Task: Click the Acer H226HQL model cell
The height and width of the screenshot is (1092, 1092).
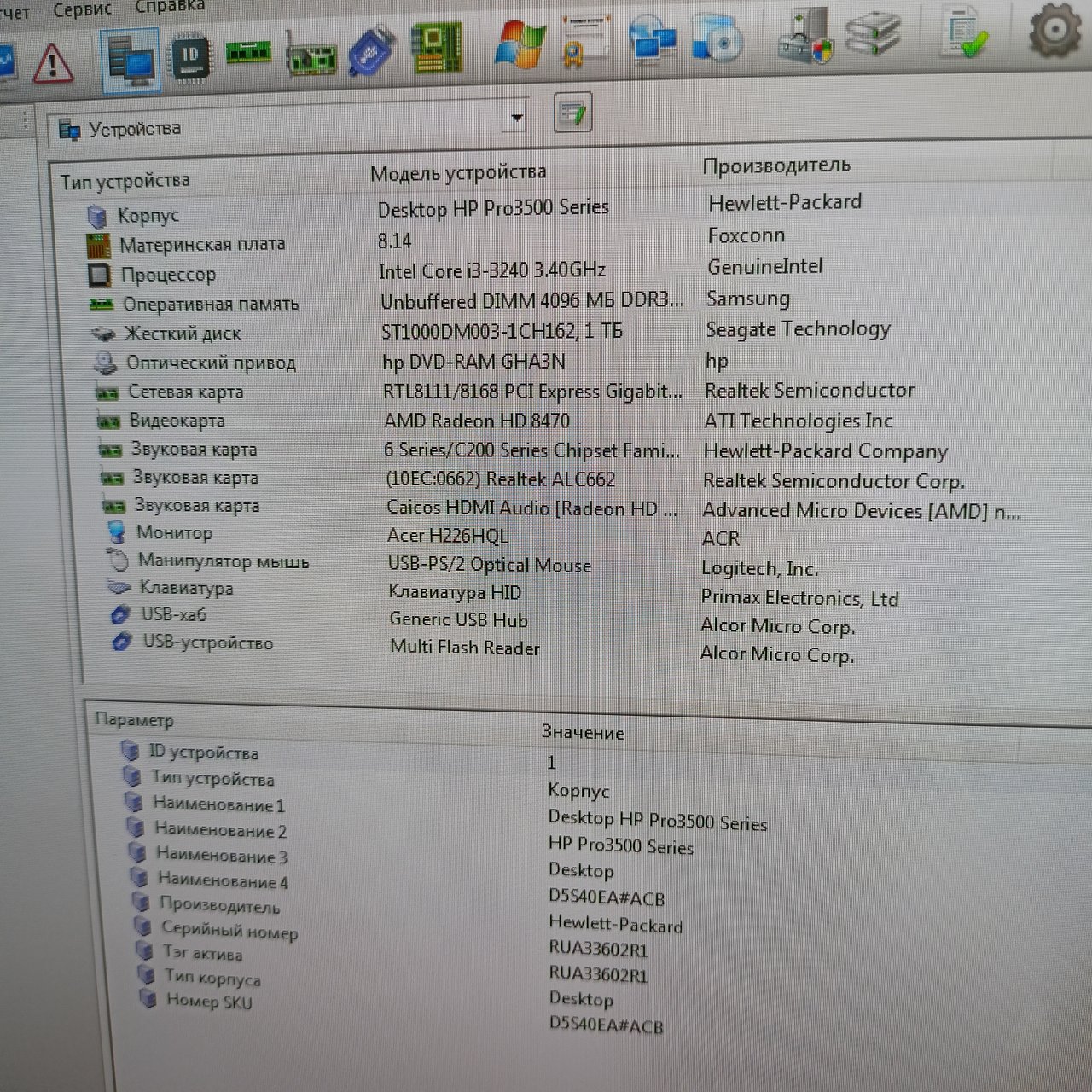Action: pyautogui.click(x=448, y=536)
